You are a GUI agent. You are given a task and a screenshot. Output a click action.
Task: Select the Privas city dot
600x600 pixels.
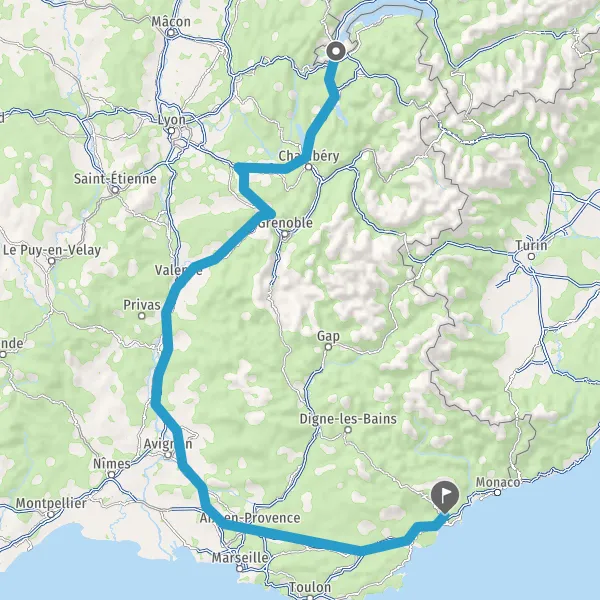[142, 316]
